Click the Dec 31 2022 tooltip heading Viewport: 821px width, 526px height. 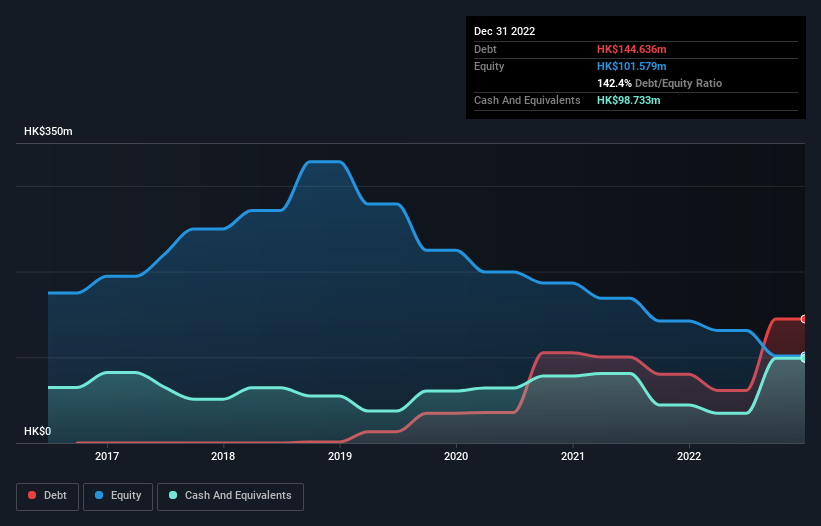click(504, 31)
